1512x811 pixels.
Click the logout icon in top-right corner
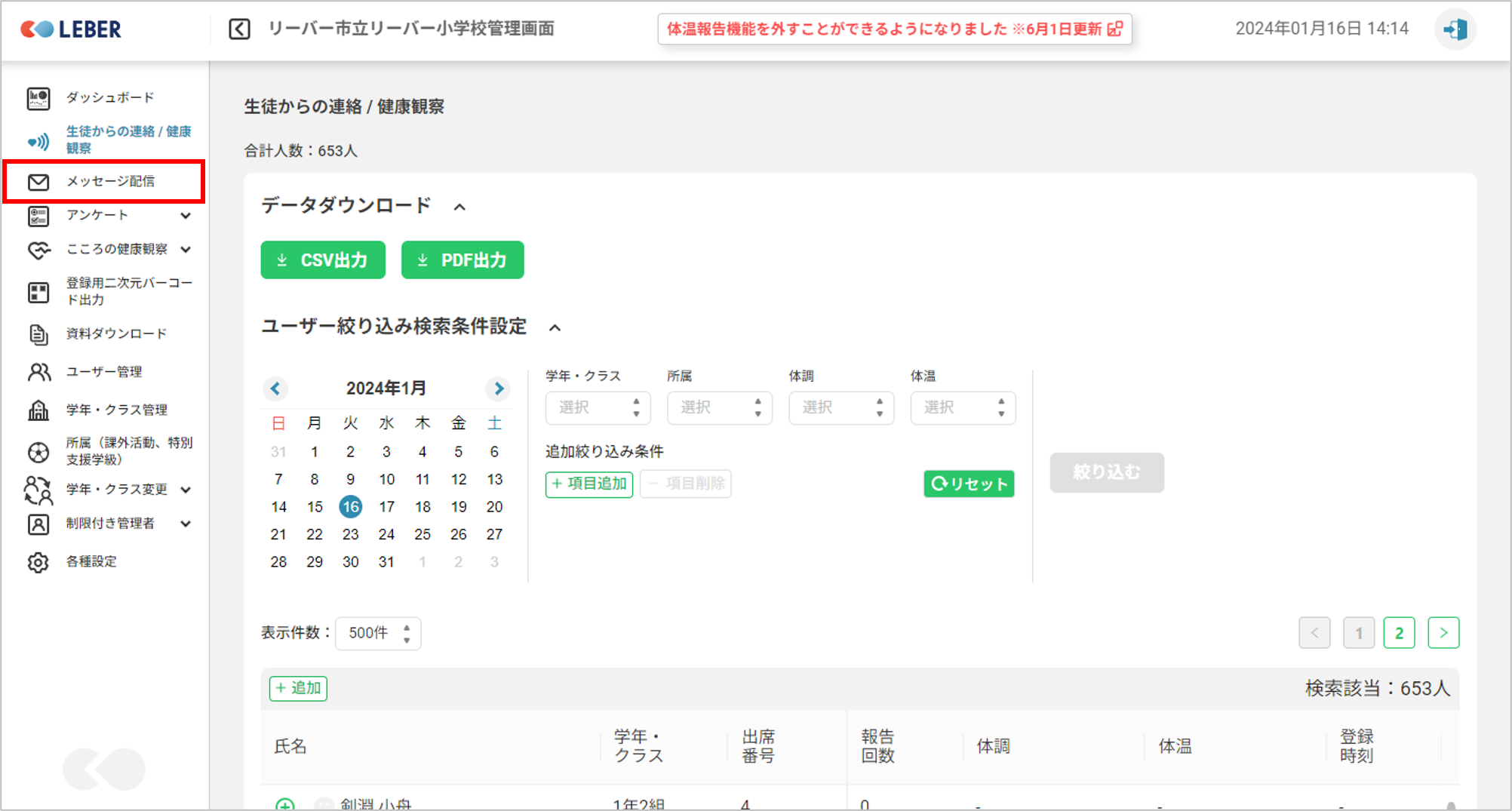tap(1454, 29)
